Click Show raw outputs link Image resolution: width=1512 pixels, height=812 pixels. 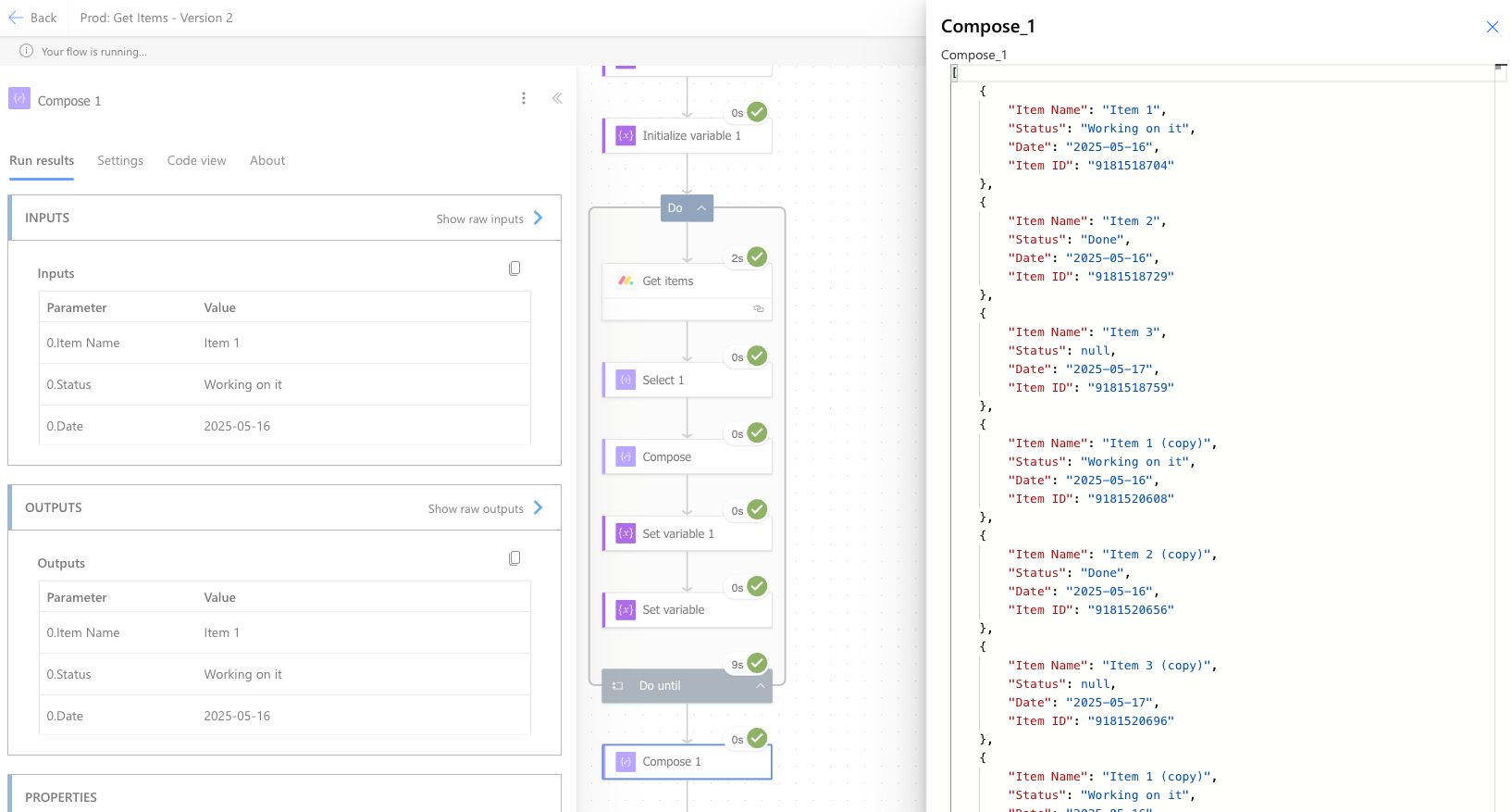pyautogui.click(x=476, y=508)
